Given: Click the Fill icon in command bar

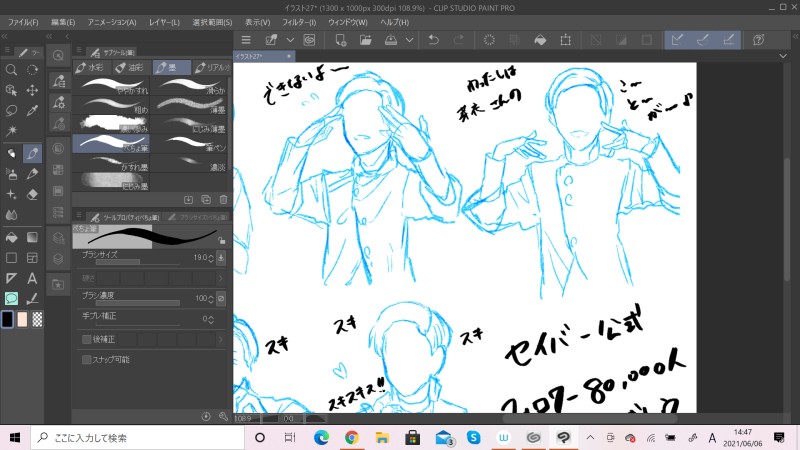Looking at the screenshot, I should pyautogui.click(x=540, y=40).
